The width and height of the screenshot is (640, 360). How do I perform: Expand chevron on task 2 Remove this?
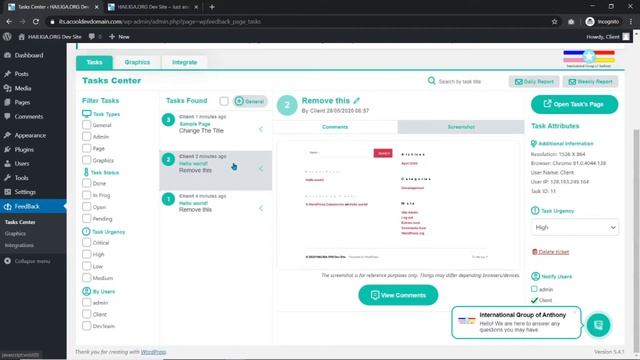(261, 169)
